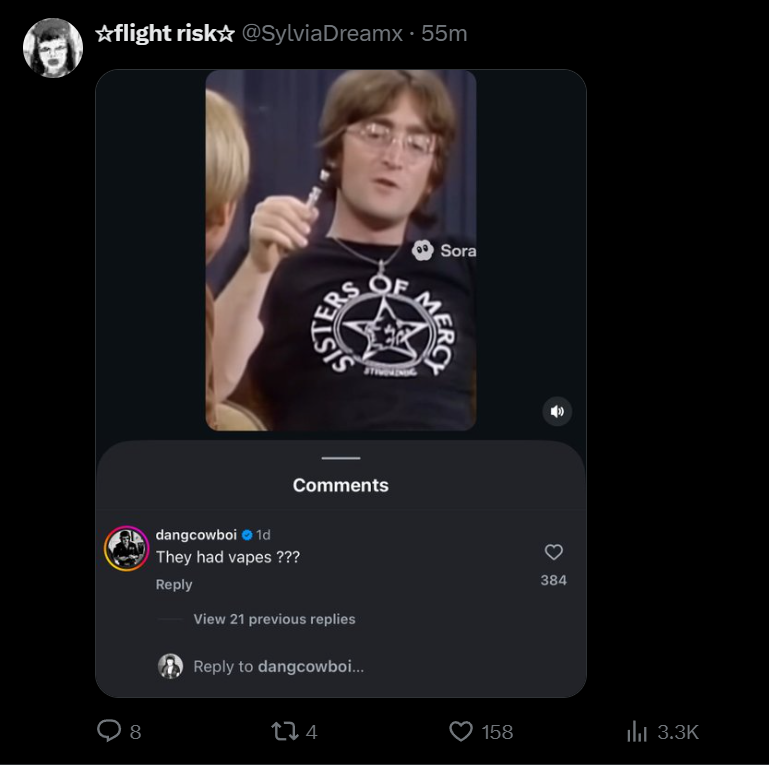This screenshot has width=769, height=765.
Task: Click the flight risk display name
Action: 165,34
